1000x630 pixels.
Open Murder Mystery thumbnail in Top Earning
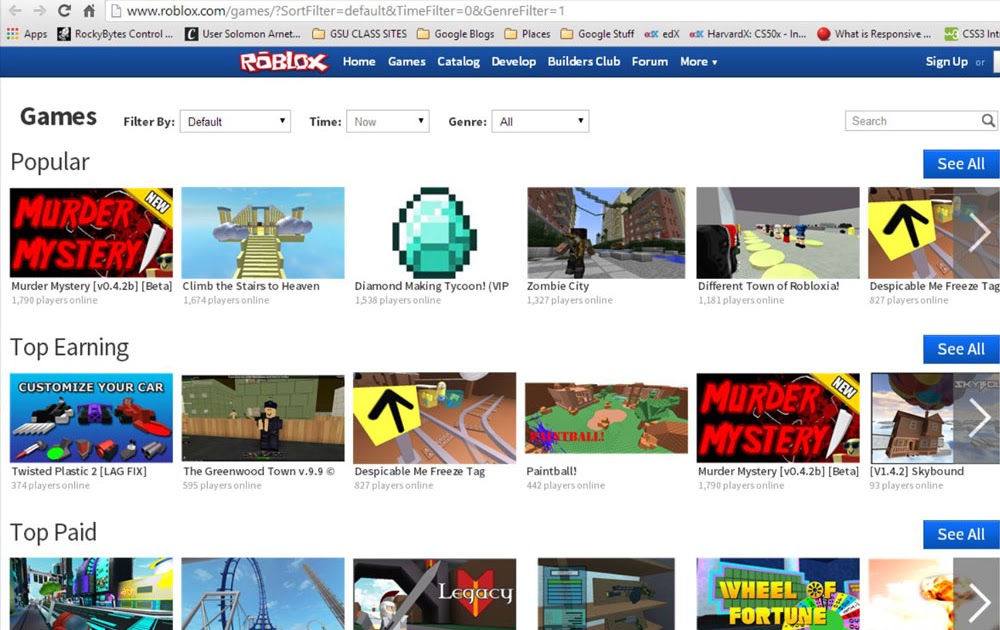coord(778,418)
